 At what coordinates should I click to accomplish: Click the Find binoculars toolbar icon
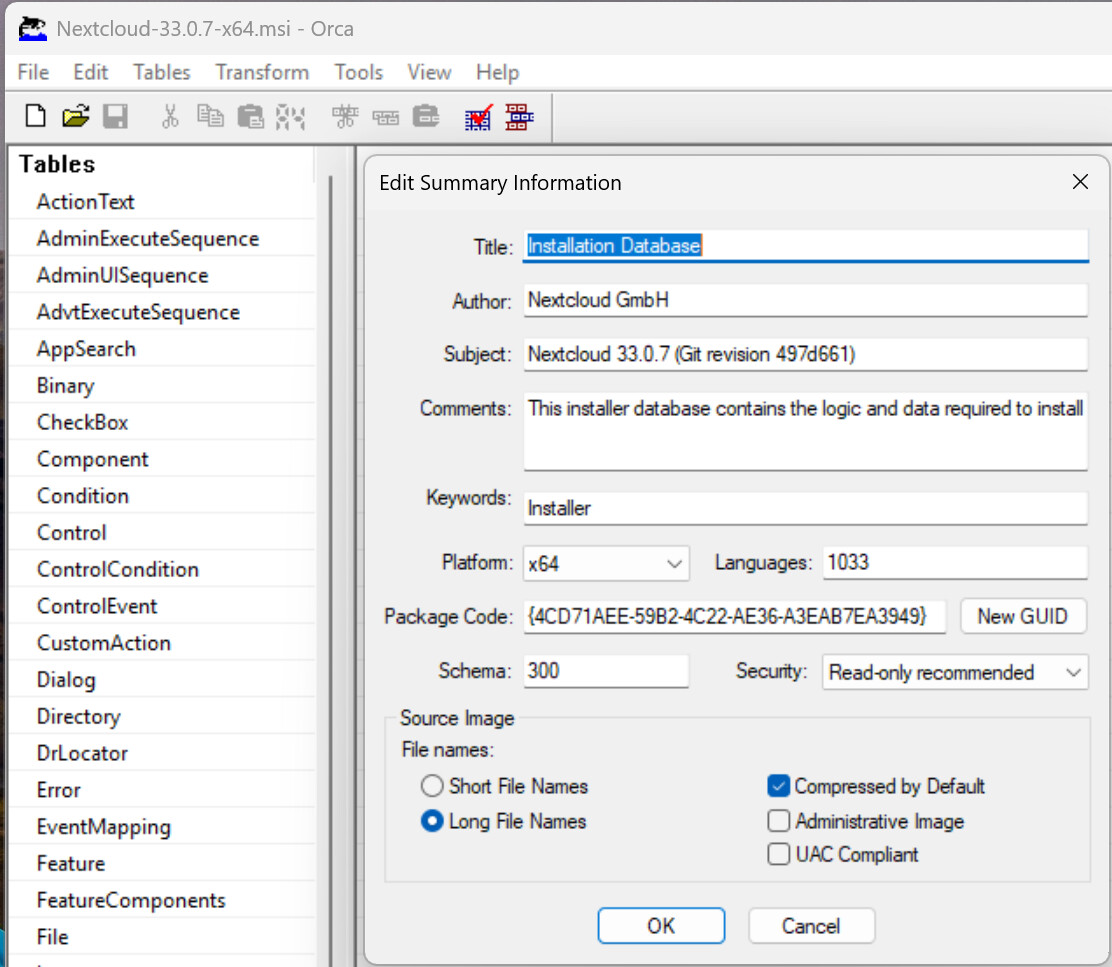[x=290, y=116]
